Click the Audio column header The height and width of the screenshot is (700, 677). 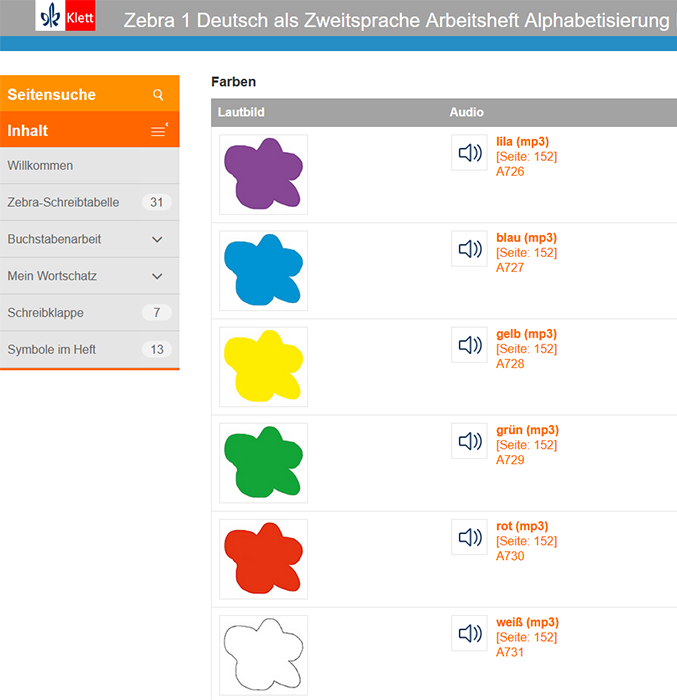[467, 112]
